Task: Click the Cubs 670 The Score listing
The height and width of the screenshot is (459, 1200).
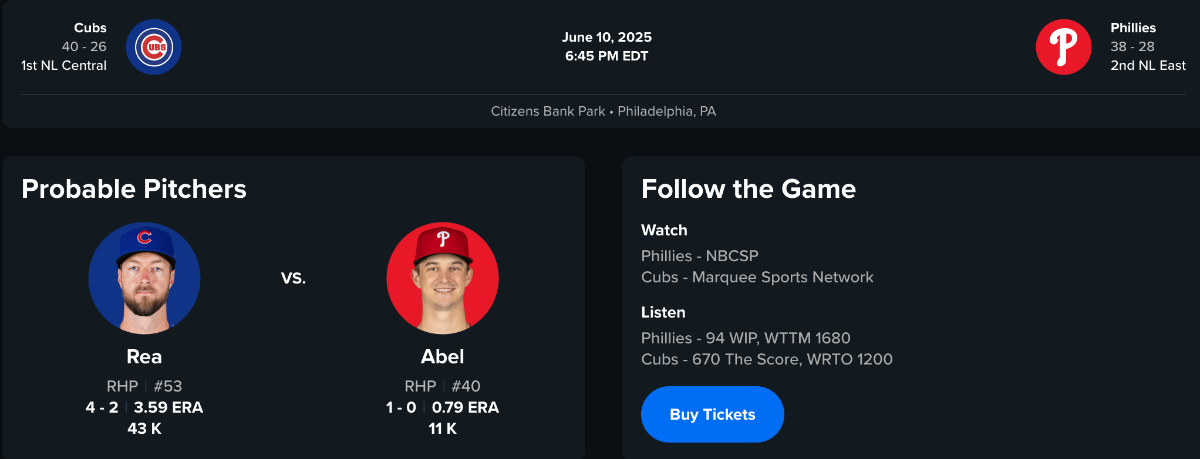Action: pyautogui.click(x=766, y=359)
